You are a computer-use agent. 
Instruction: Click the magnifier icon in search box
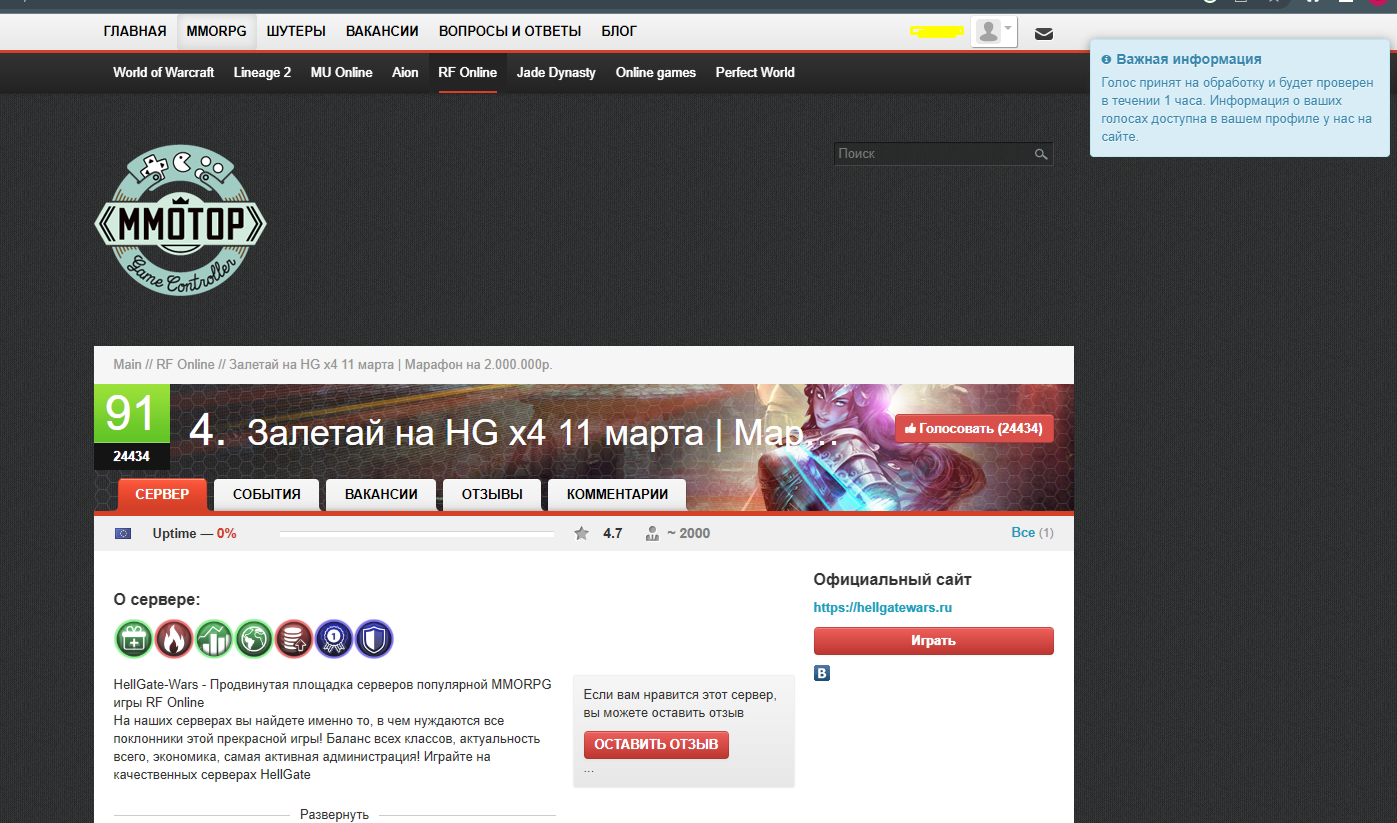tap(1041, 154)
